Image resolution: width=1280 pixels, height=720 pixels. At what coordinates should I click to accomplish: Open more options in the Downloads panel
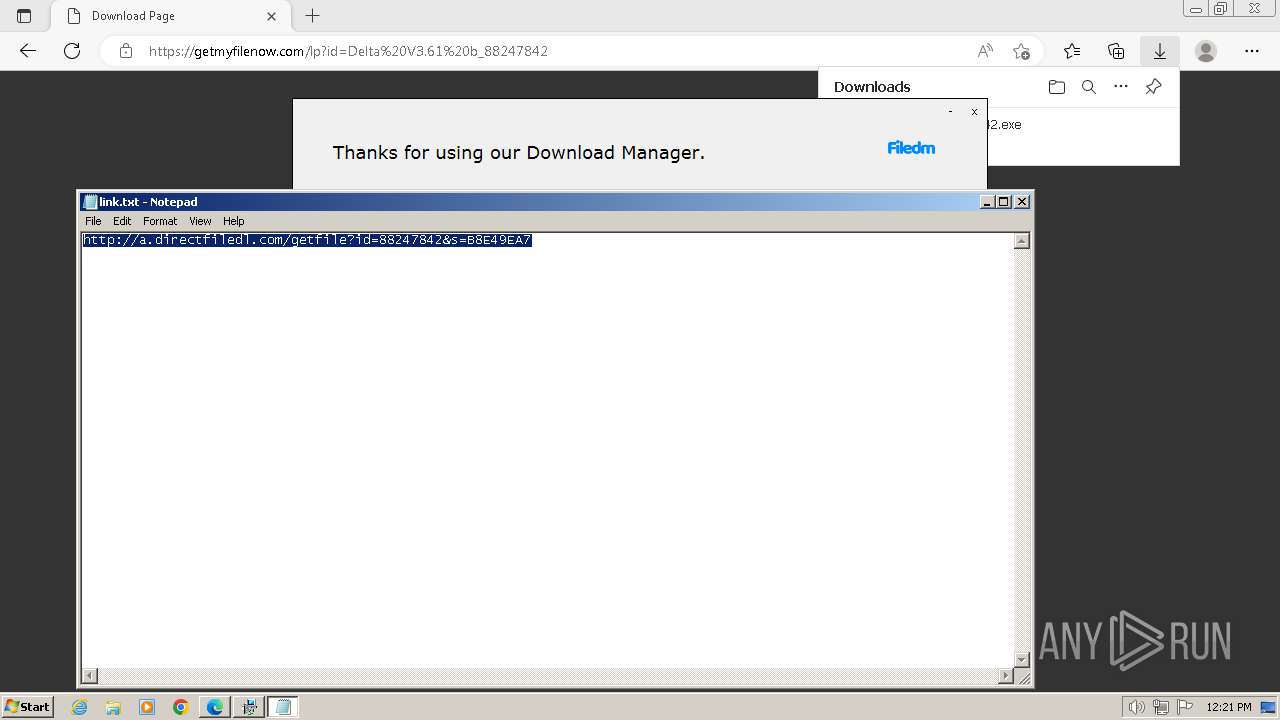[1121, 87]
